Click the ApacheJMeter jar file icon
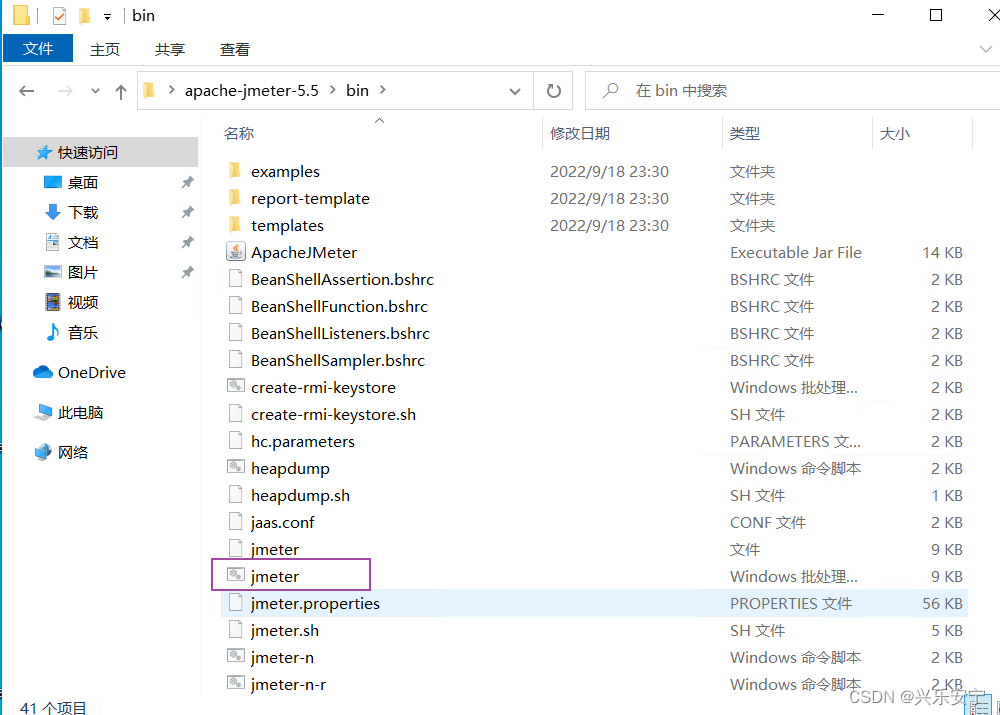The height and width of the screenshot is (715, 1000). 235,252
